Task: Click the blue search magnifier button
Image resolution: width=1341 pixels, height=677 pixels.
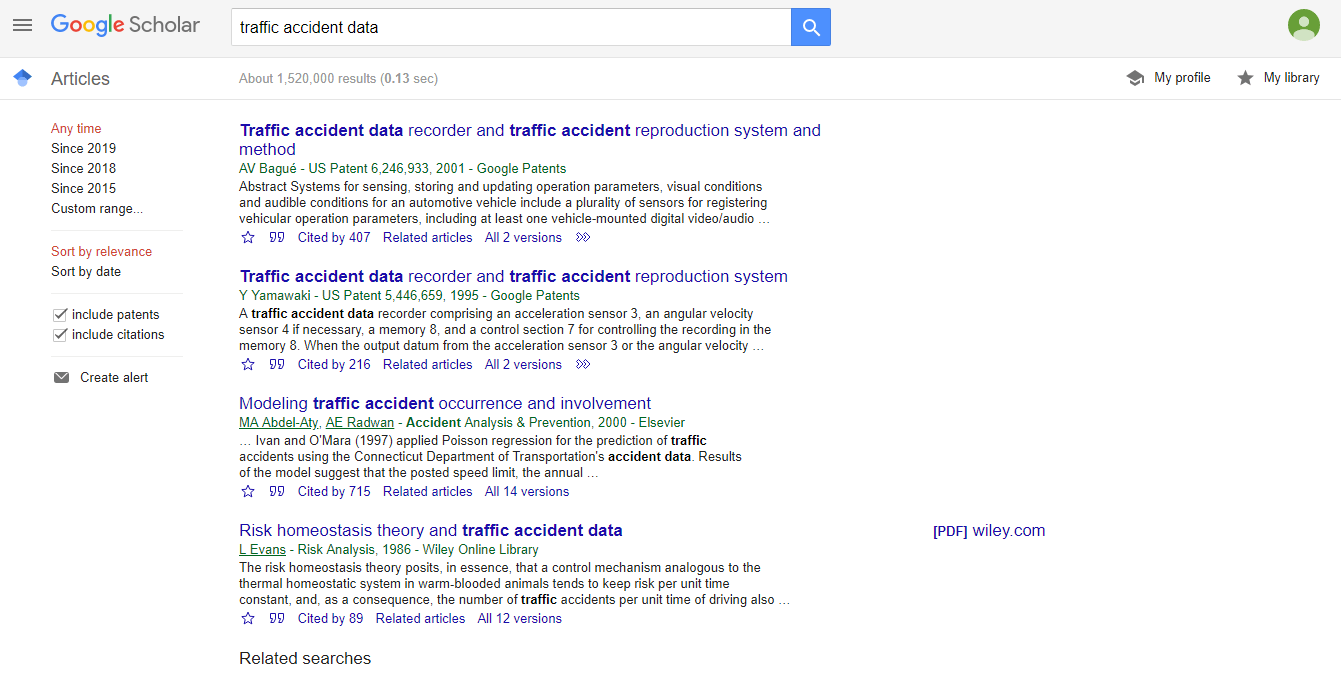Action: click(811, 28)
